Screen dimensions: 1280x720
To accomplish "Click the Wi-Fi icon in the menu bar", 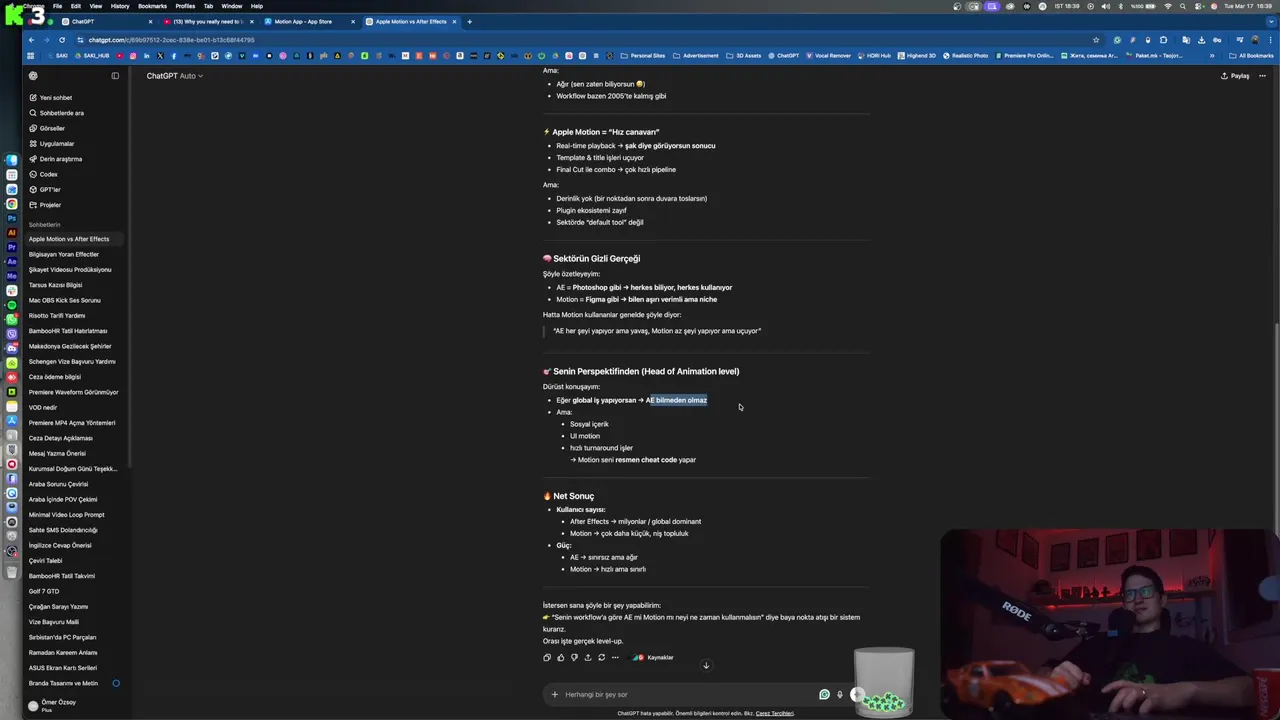I will (x=1168, y=6).
